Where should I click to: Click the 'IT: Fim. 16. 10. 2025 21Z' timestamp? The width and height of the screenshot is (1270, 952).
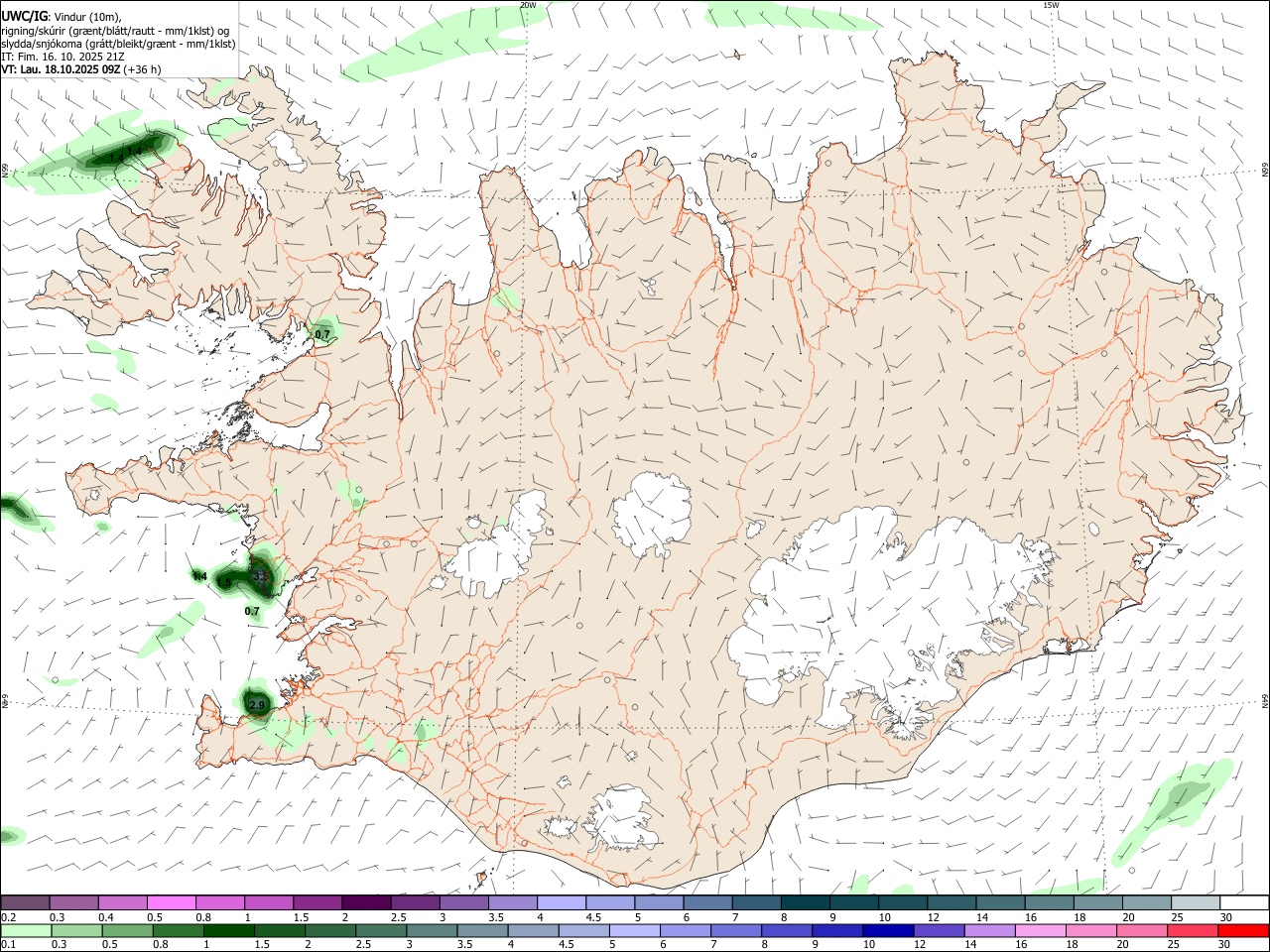pos(63,57)
